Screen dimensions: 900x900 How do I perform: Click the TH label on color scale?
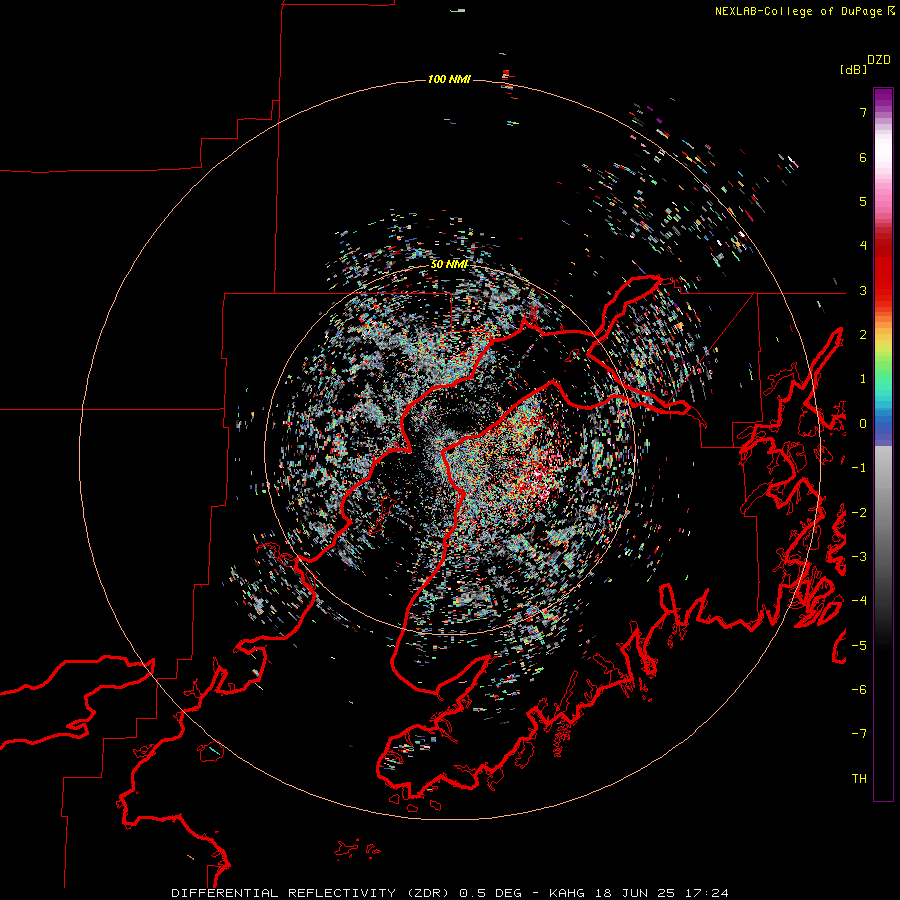click(859, 779)
